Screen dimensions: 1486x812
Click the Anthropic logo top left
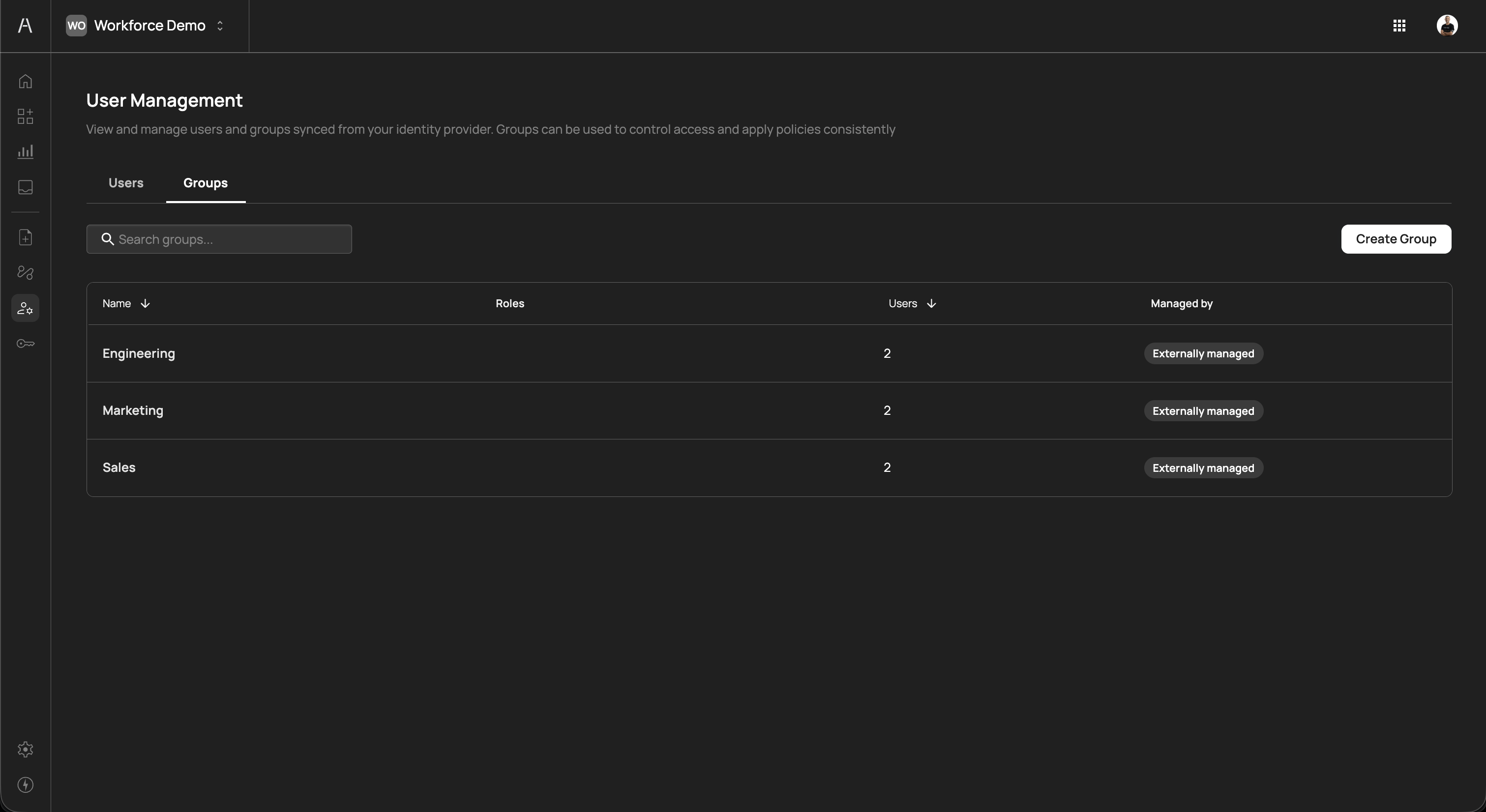[25, 26]
